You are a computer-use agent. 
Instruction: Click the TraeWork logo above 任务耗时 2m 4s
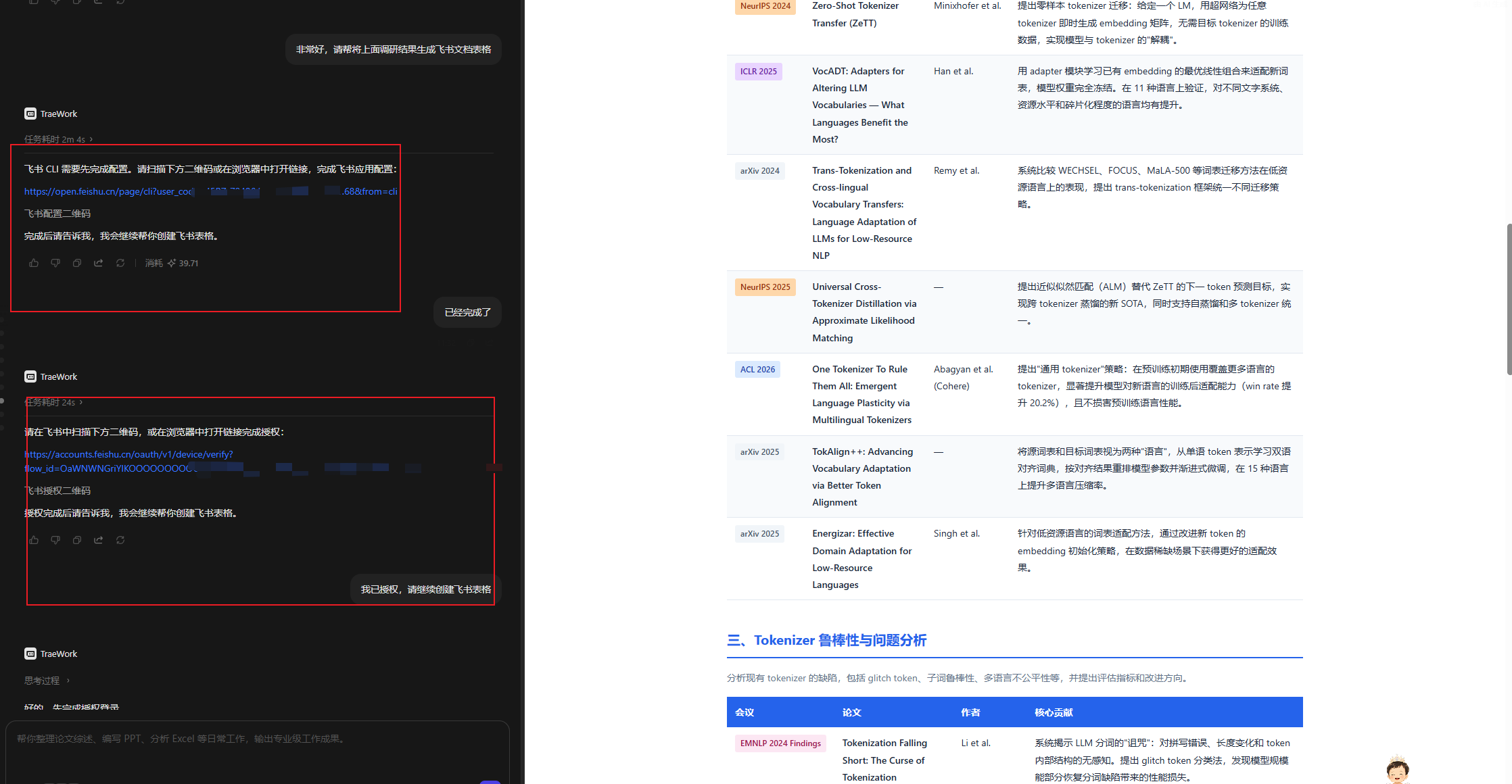(x=30, y=114)
